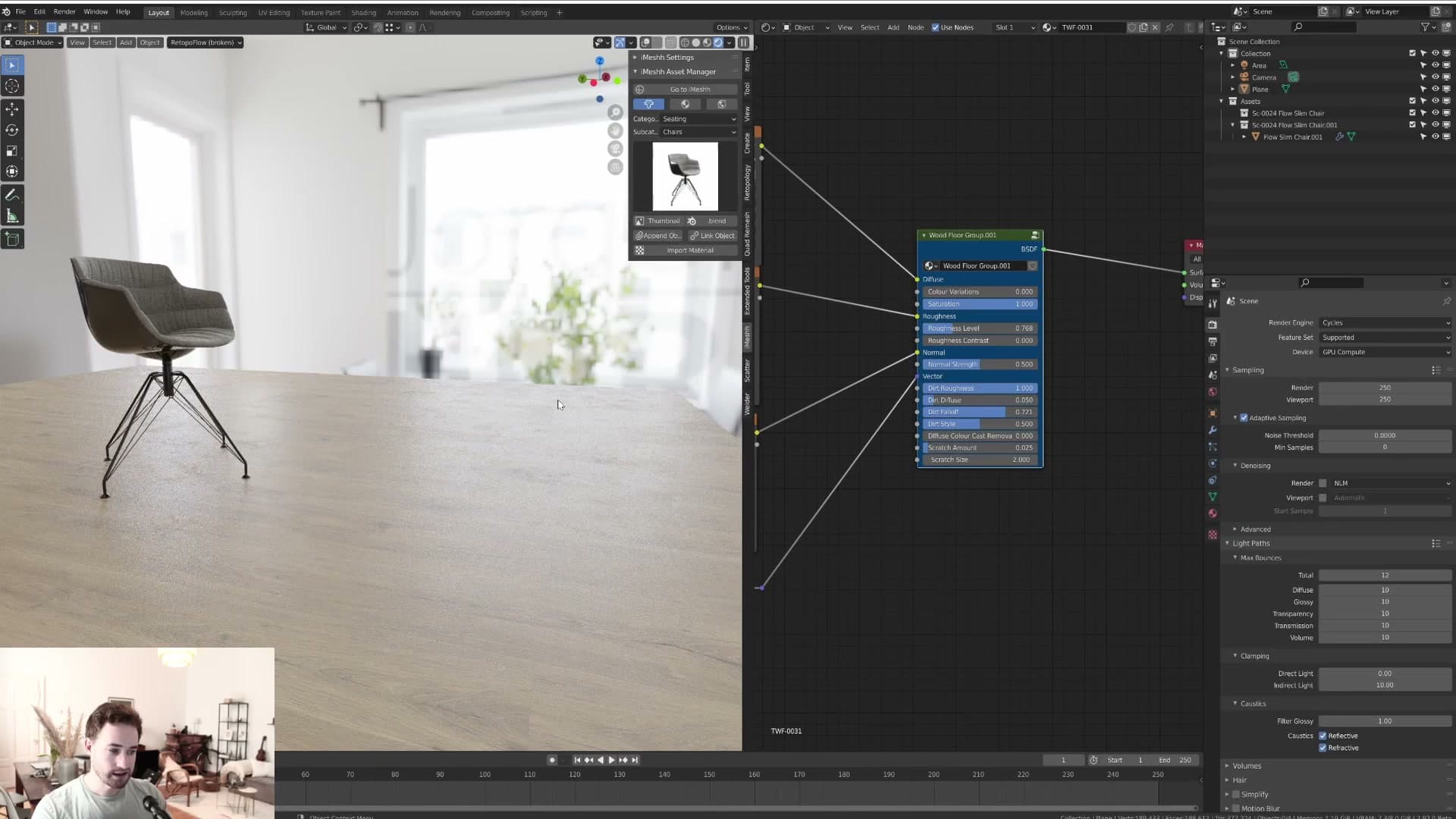This screenshot has width=1456, height=819.
Task: Select the Add Cube tool
Action: pos(12,240)
